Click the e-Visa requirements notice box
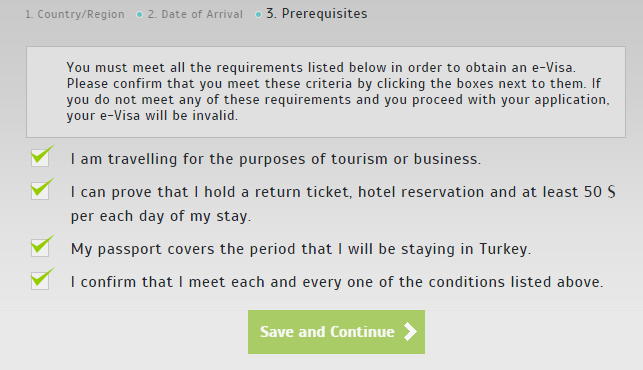This screenshot has width=643, height=370. tap(326, 92)
